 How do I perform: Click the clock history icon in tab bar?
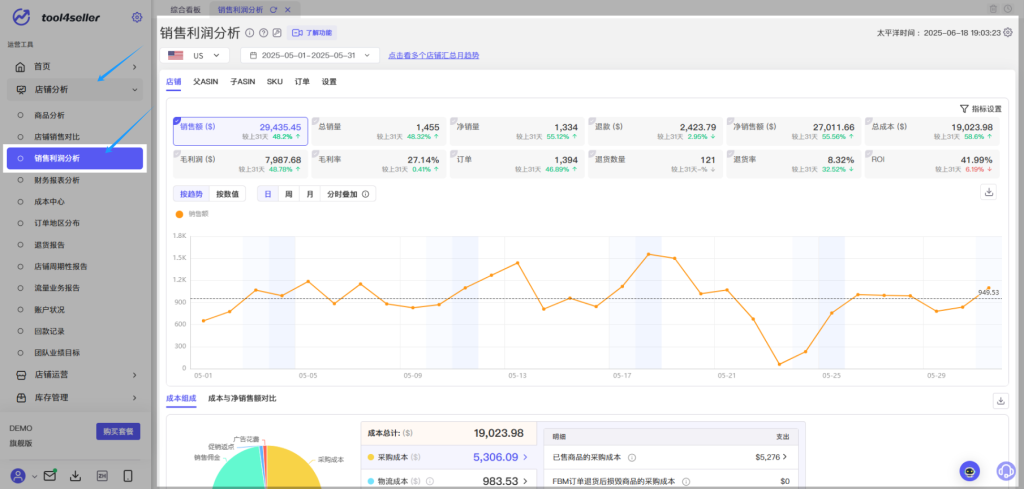(1008, 9)
